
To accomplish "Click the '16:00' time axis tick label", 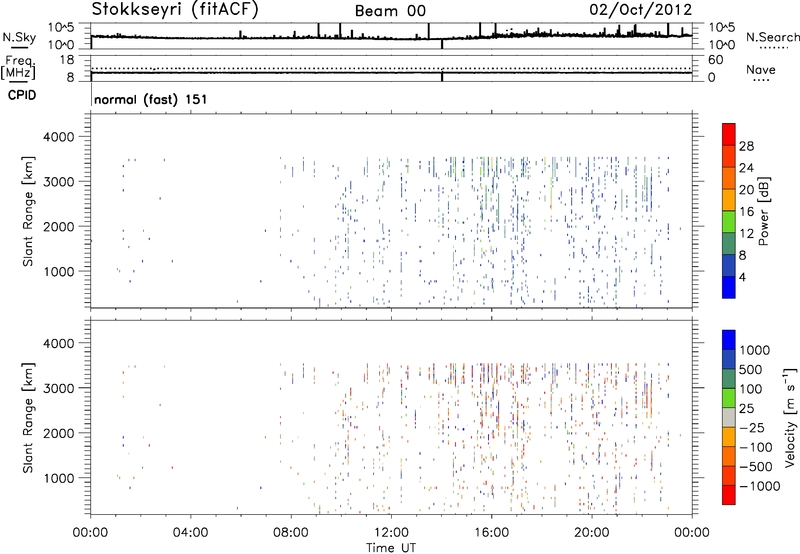I will [491, 532].
